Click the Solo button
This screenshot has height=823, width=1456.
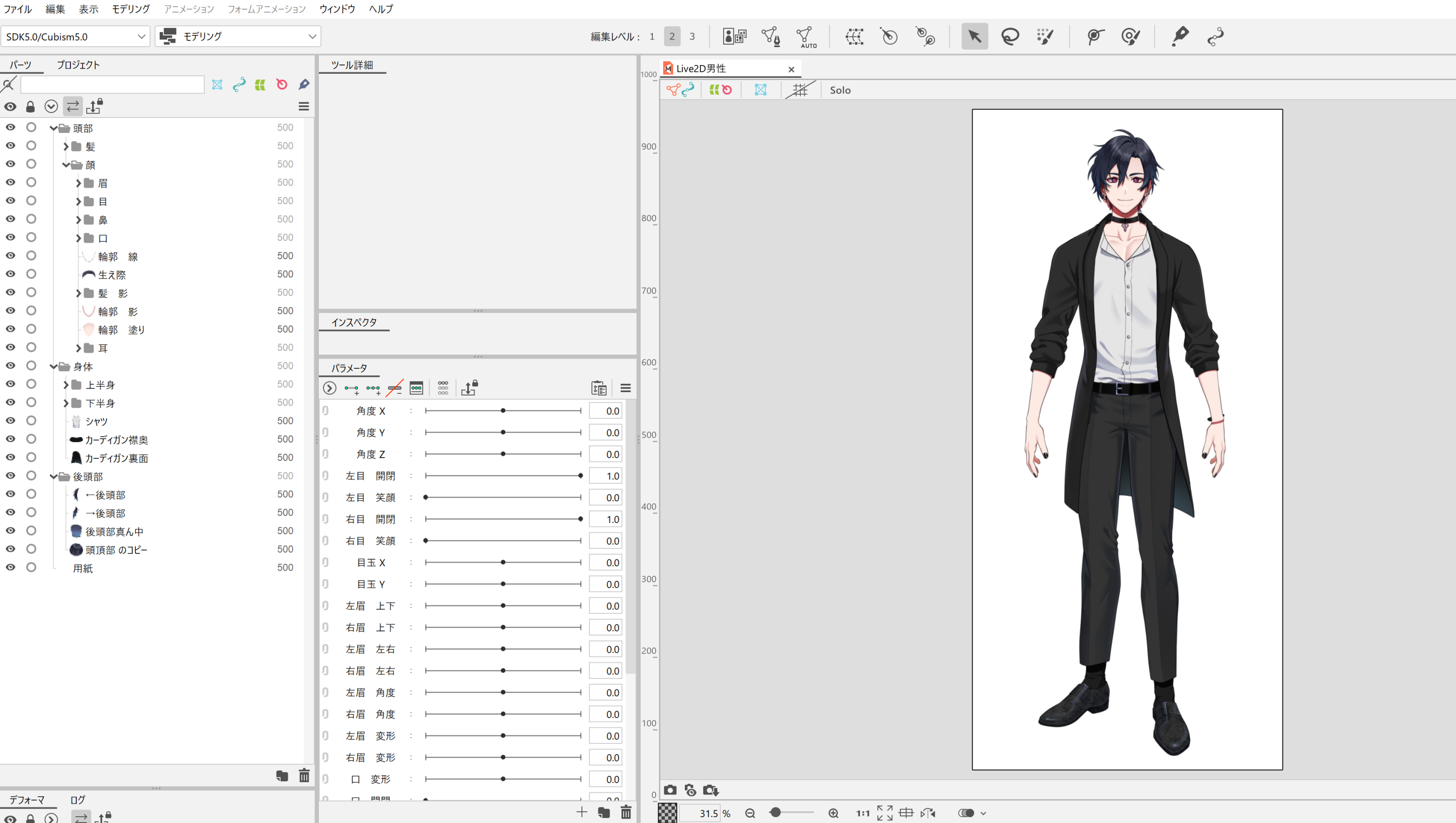840,90
